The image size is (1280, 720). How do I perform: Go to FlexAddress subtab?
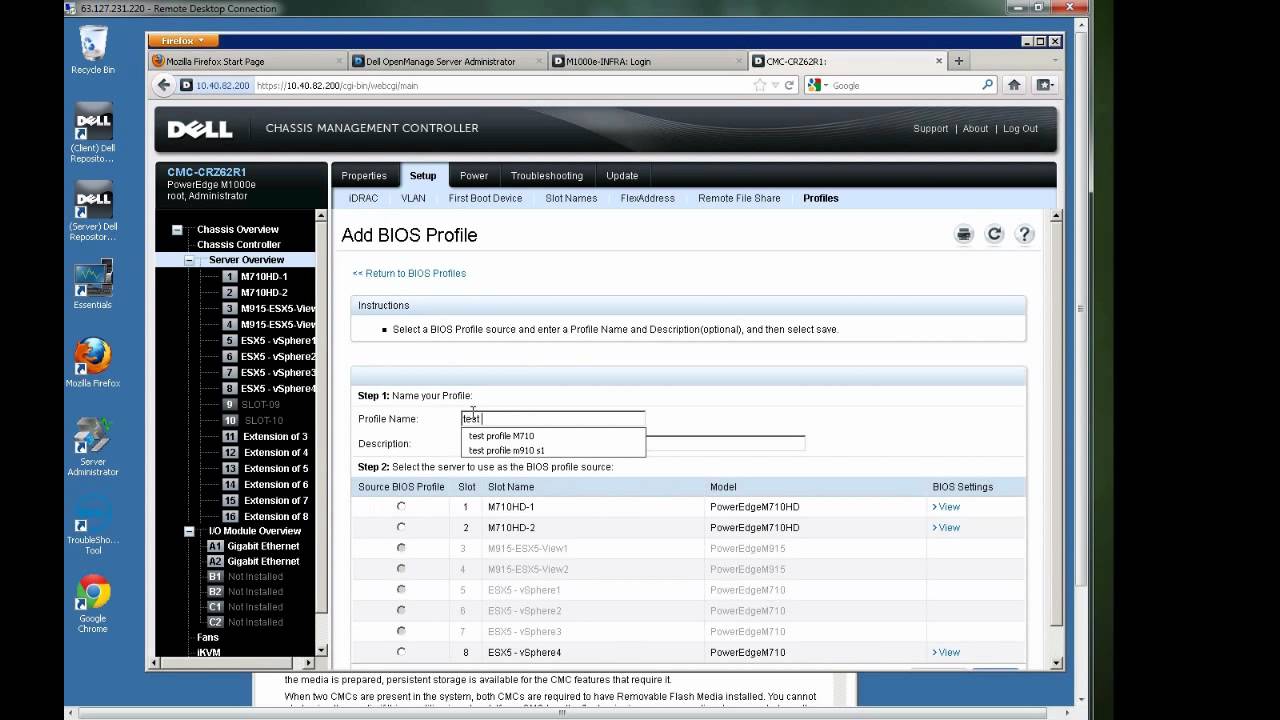(648, 198)
